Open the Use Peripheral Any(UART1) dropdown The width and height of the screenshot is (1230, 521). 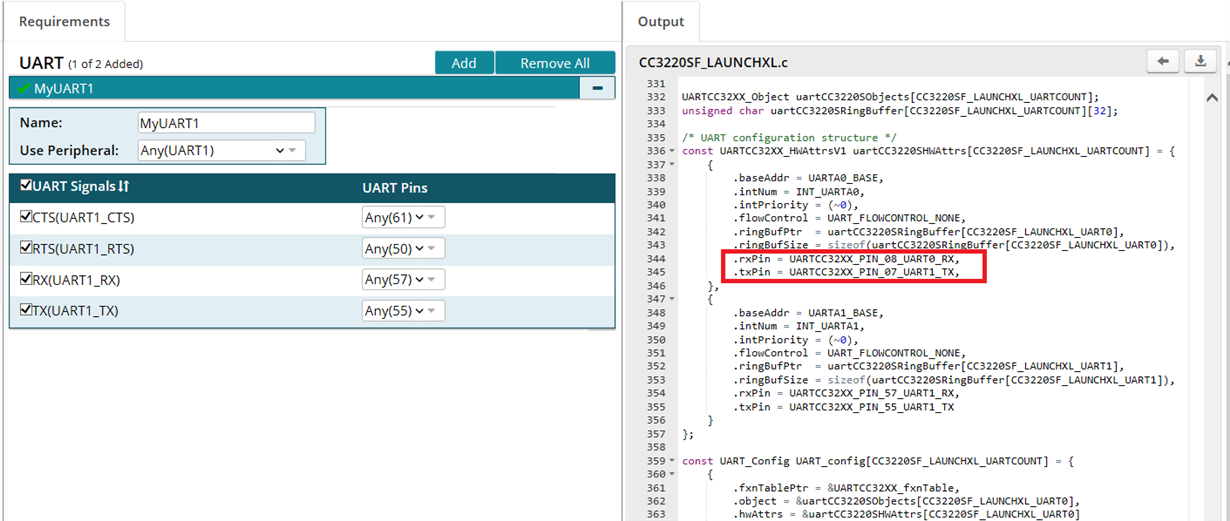[222, 151]
